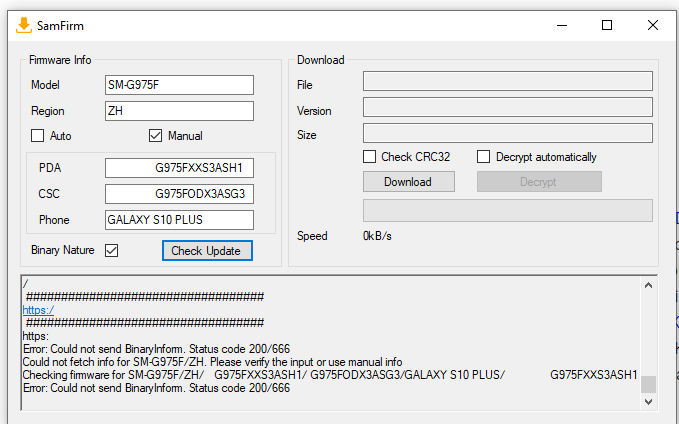This screenshot has height=424, width=679.
Task: Minimize the SamFirm window
Action: [562, 26]
